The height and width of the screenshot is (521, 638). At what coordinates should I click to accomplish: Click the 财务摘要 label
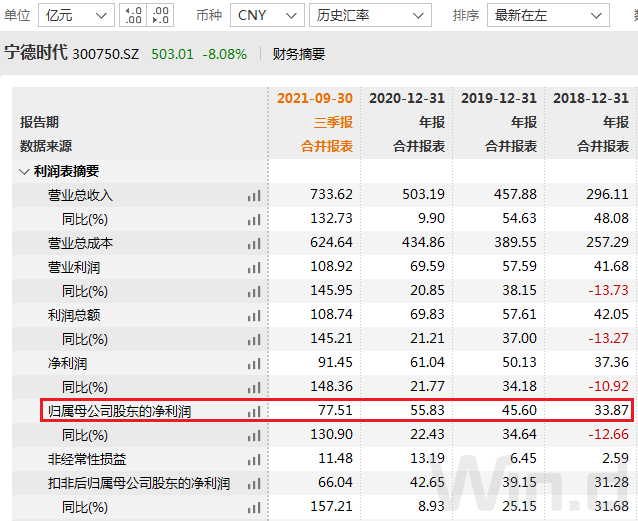[299, 54]
